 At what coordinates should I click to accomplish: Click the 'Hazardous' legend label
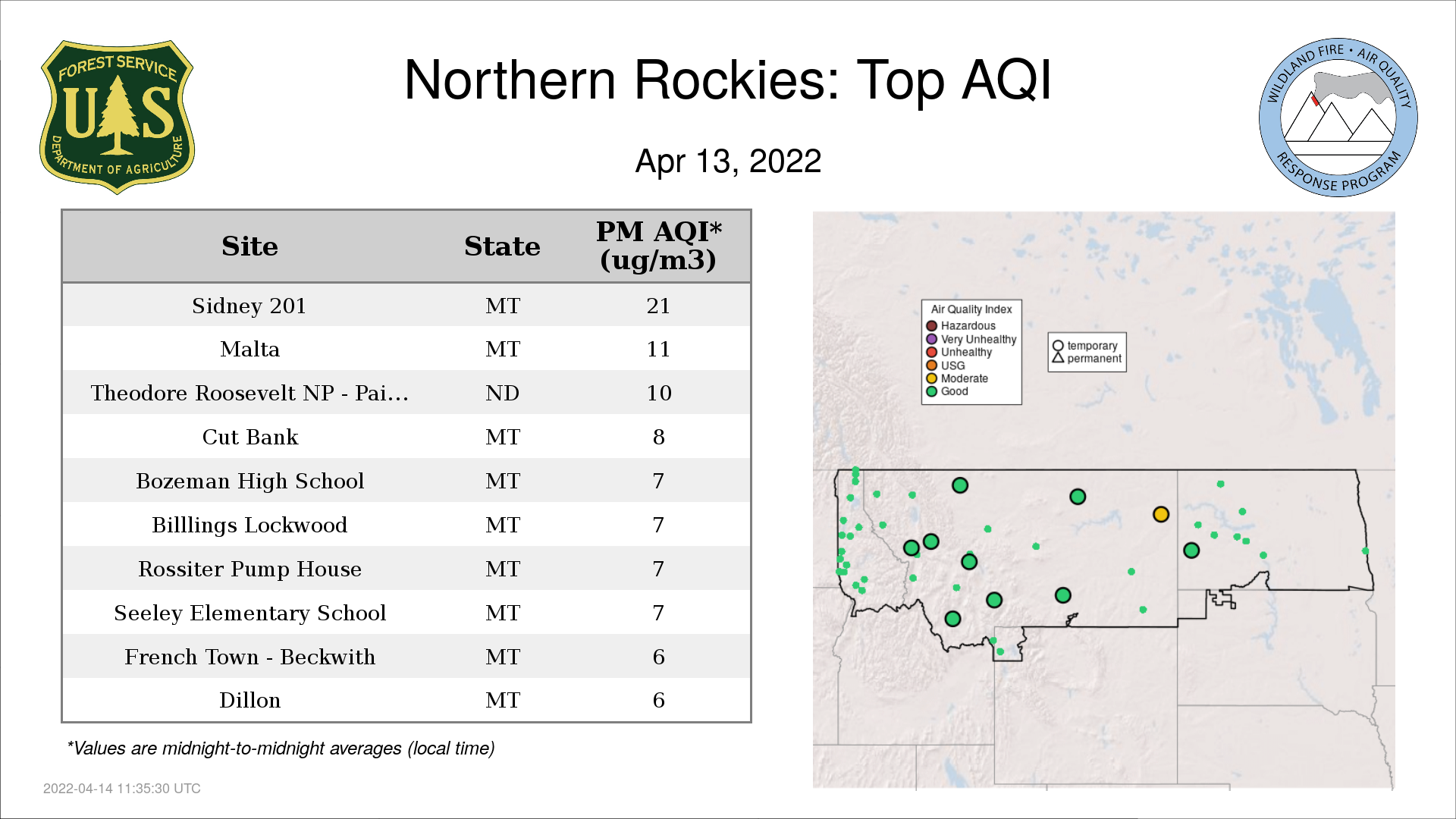click(x=968, y=326)
